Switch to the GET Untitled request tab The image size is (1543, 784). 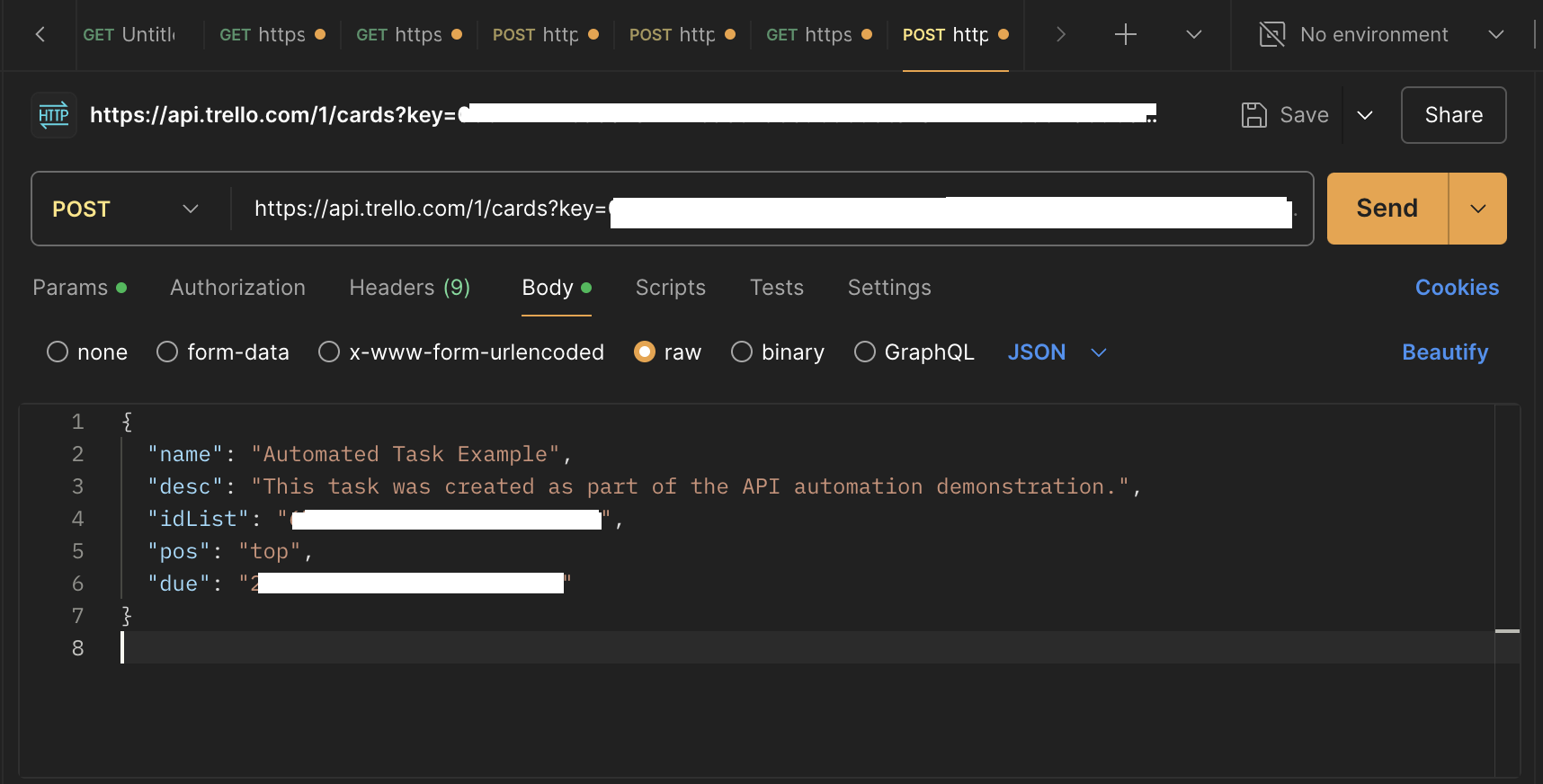coord(130,35)
